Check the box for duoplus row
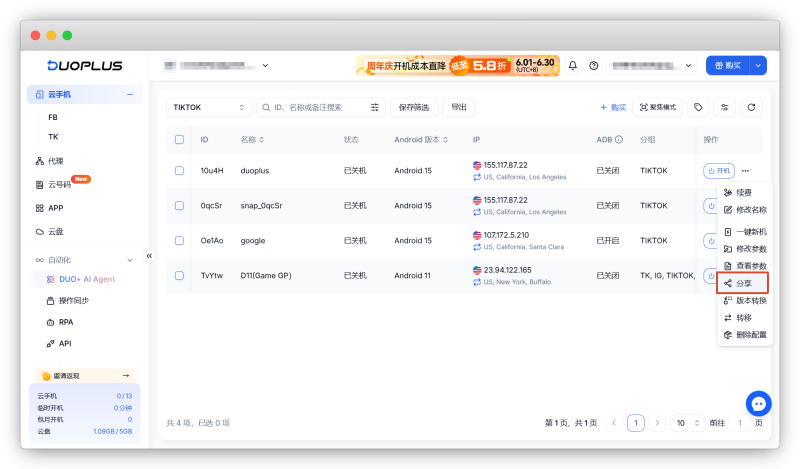800x469 pixels. [x=179, y=170]
